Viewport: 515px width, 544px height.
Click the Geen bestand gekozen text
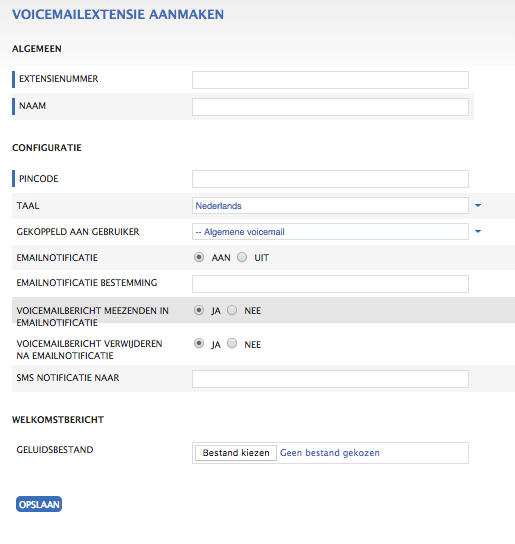click(x=330, y=453)
